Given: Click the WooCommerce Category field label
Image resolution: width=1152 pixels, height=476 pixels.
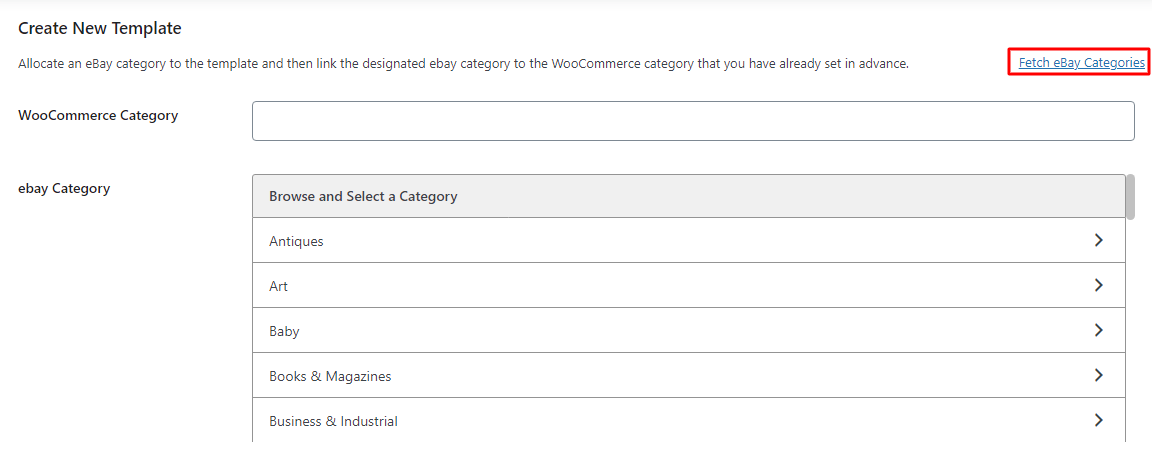Looking at the screenshot, I should tap(98, 115).
